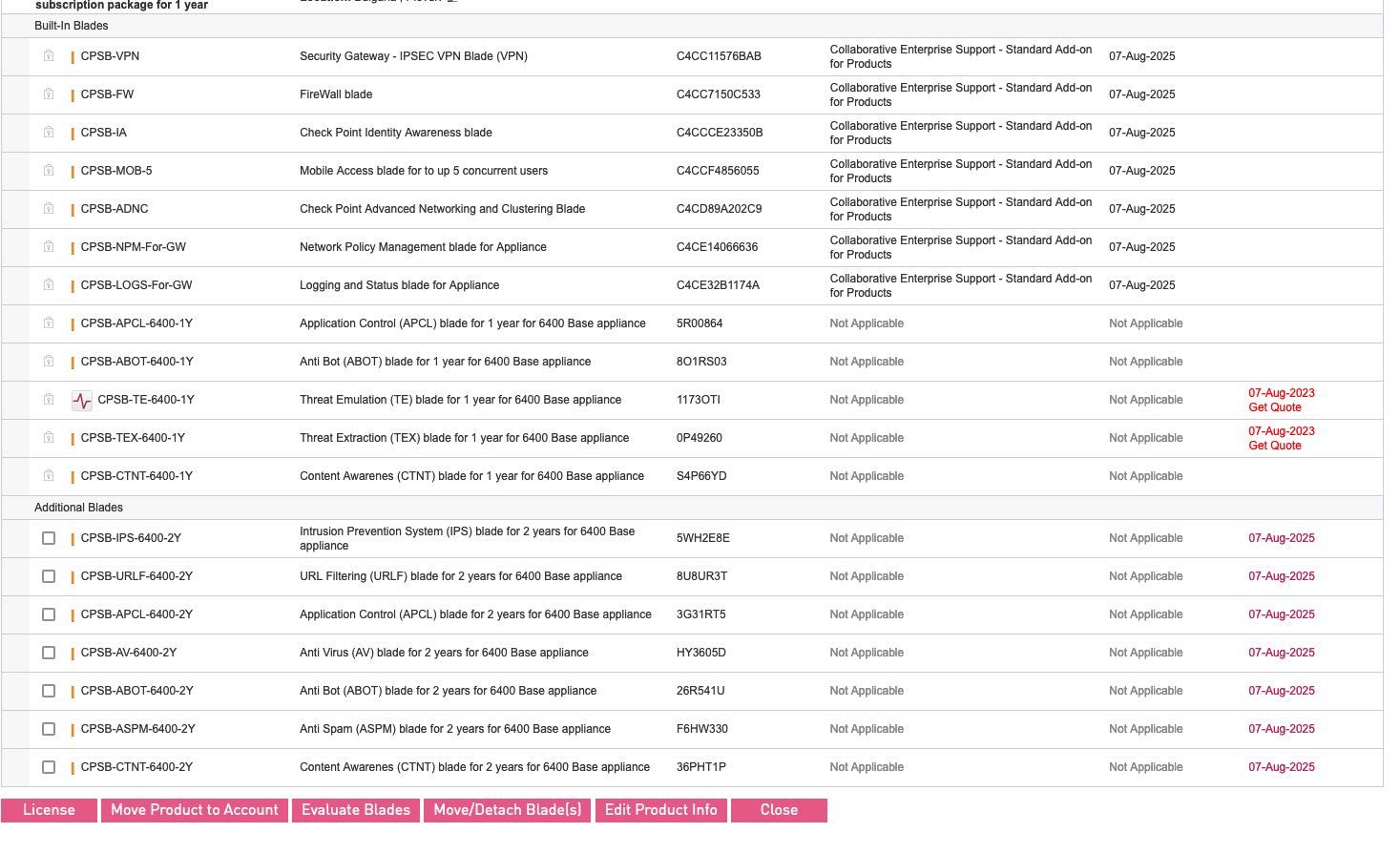Click certificate key 5R00864

[x=700, y=323]
